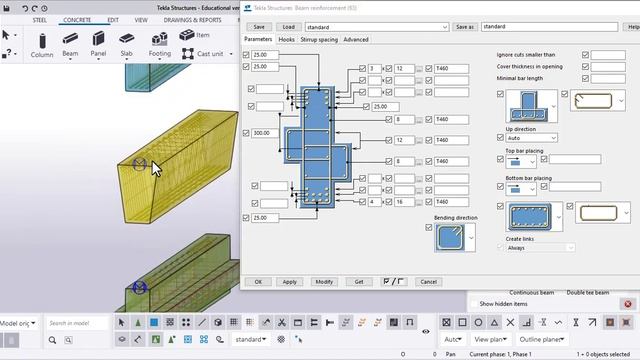Select the Panel tool in ribbon

[x=98, y=45]
